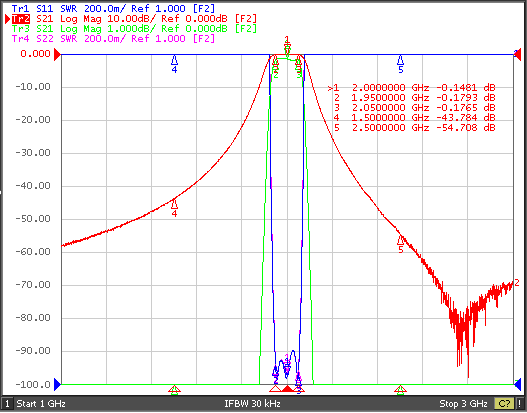
Task: Click the solid red active marker triangle on axis
Action: coord(287,389)
